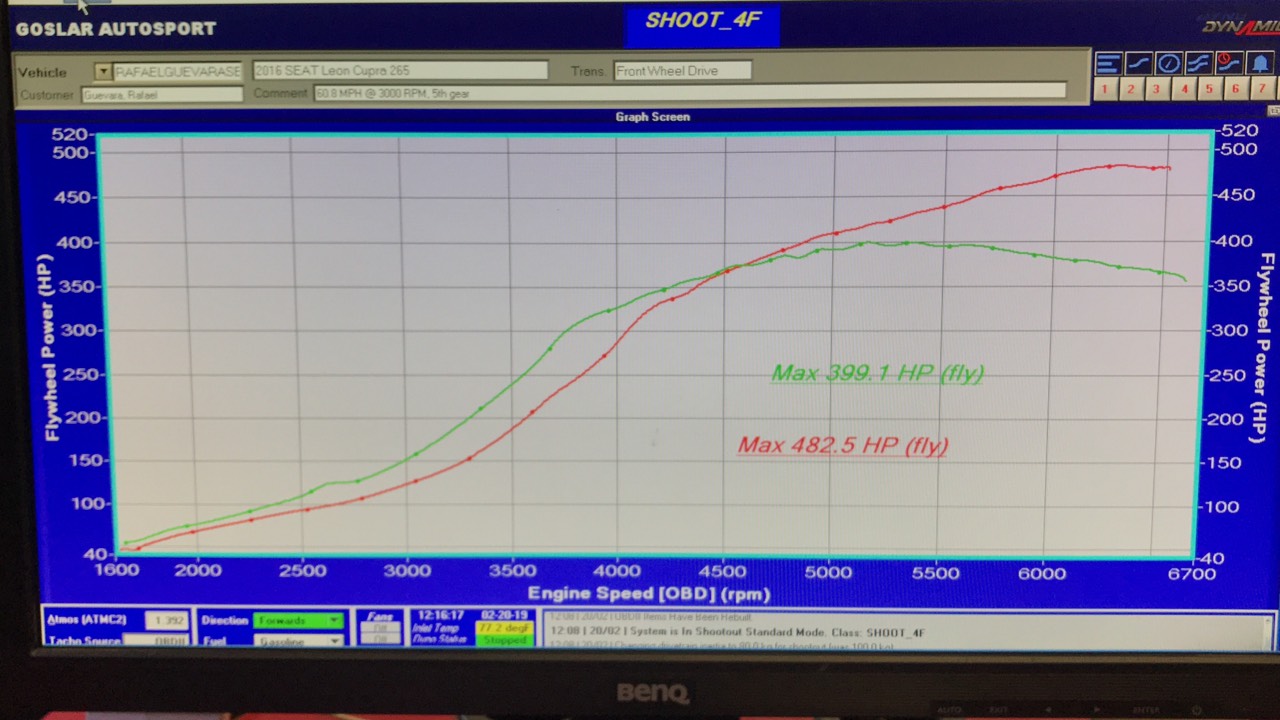Open the Fuel dropdown showing Gasoline
The width and height of the screenshot is (1280, 720).
298,640
